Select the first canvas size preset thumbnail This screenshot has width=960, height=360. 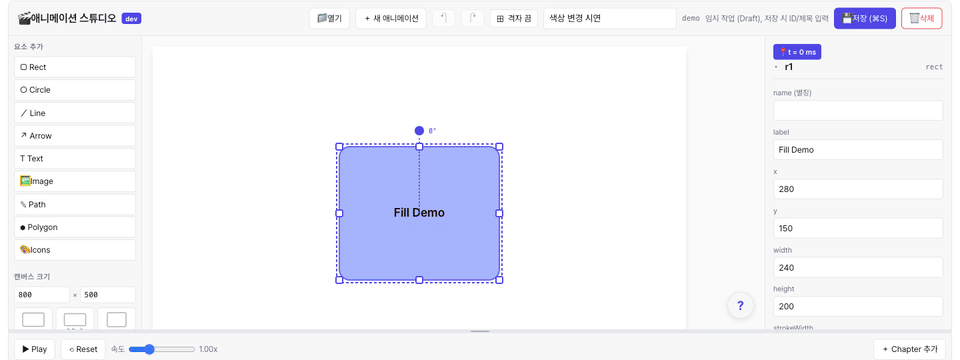tap(33, 319)
